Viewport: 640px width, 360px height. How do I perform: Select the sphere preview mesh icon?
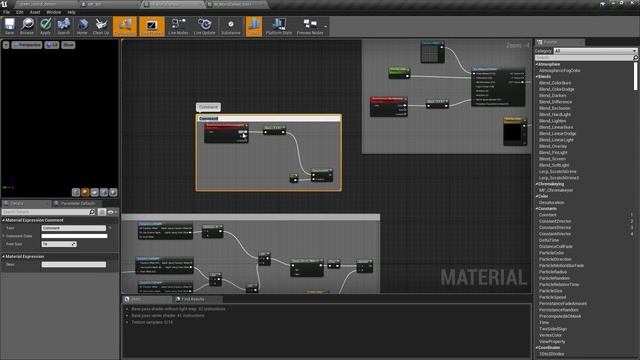[85, 192]
